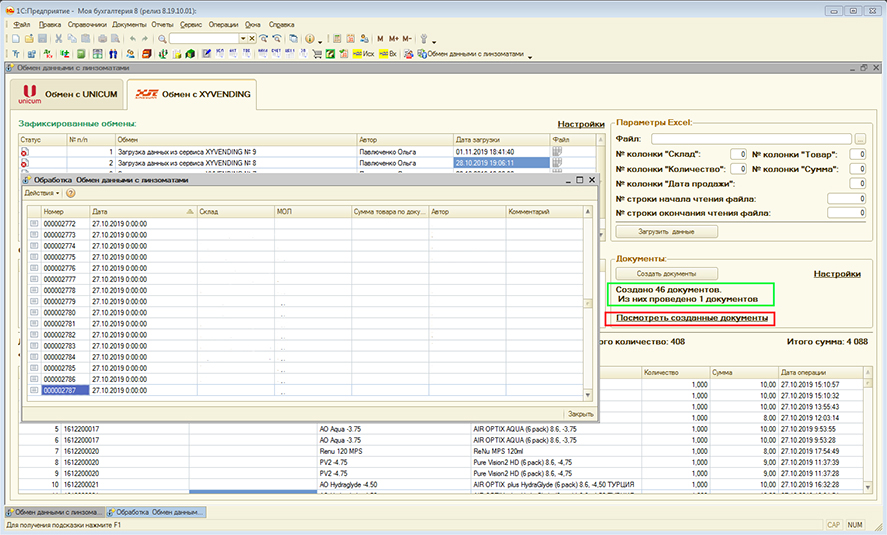
Task: Click the status icon of exchange row 2
Action: [x=25, y=162]
